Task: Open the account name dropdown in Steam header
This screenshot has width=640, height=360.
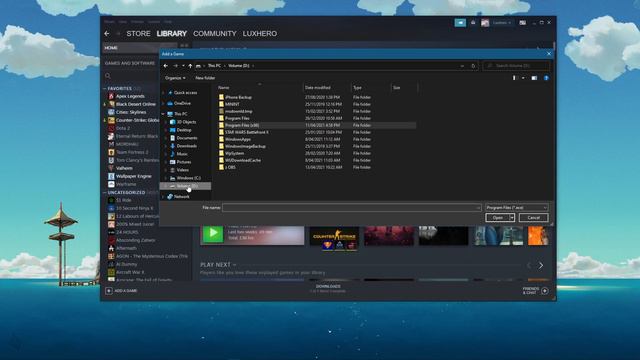Action: click(502, 23)
